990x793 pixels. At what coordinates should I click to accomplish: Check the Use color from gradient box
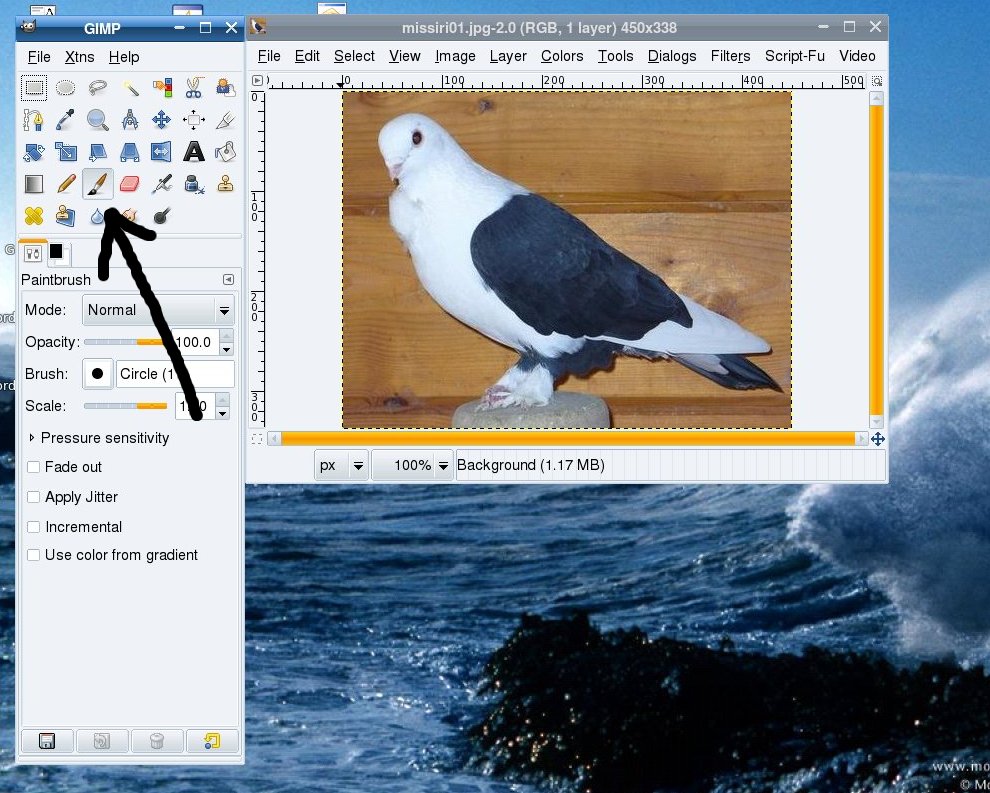tap(34, 555)
